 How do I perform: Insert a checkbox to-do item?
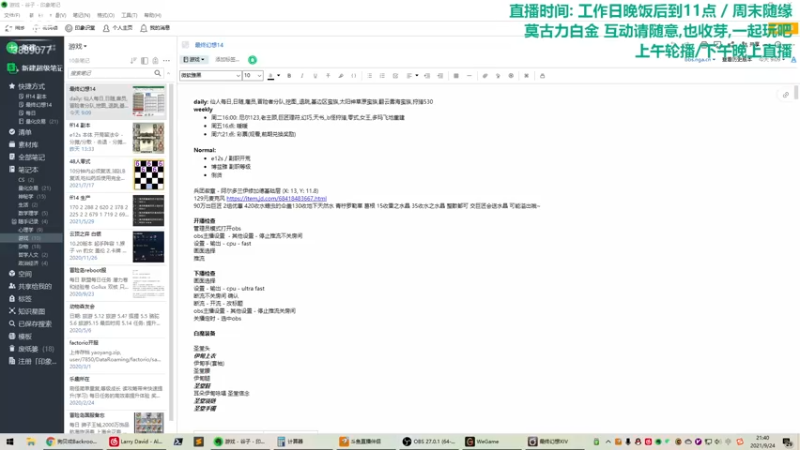(395, 76)
